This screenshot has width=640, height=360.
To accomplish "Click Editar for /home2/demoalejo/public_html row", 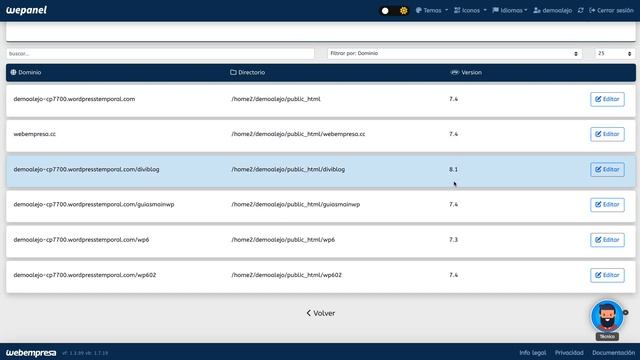I will click(x=607, y=99).
